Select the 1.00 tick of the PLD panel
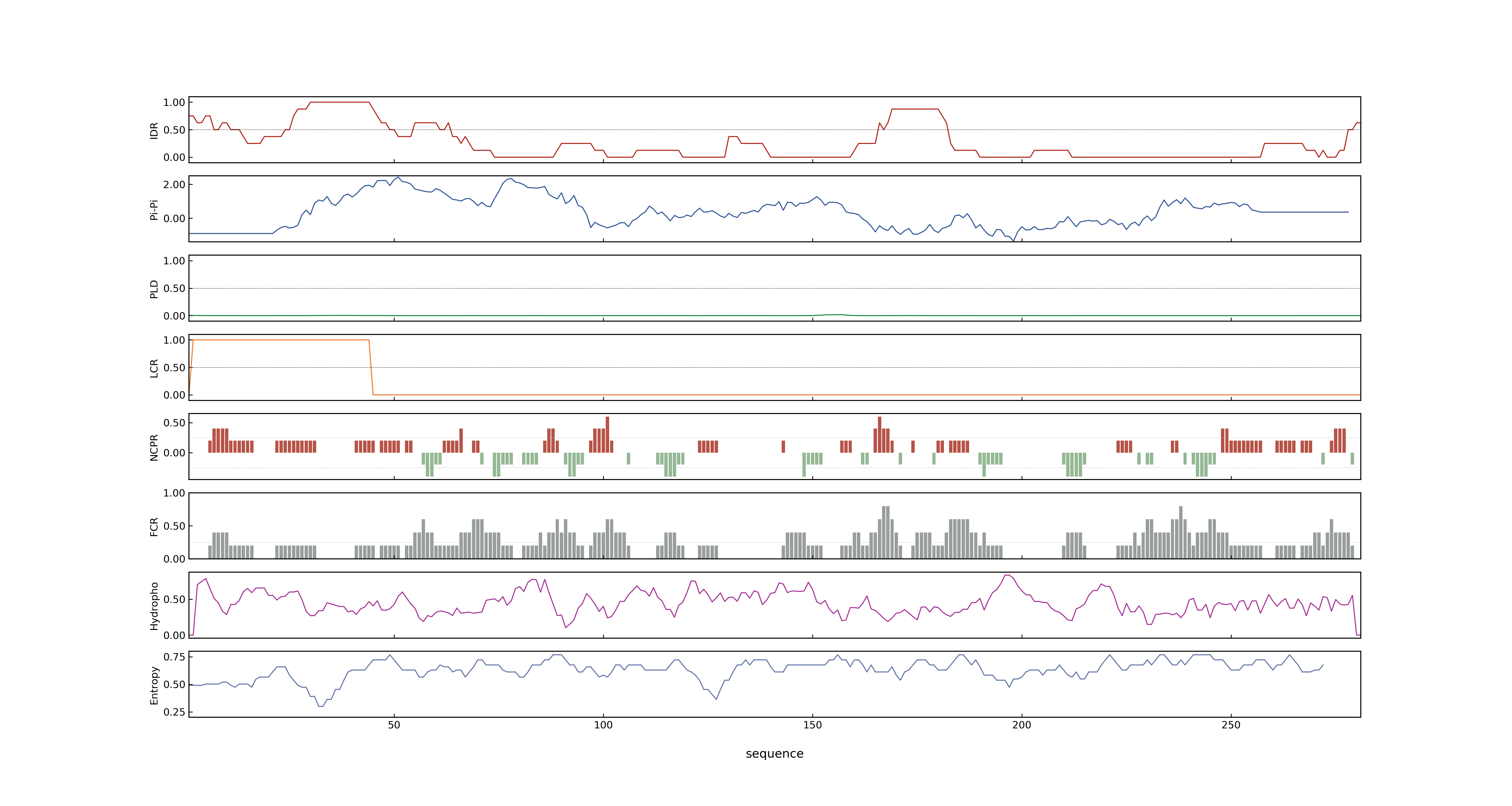Image resolution: width=1512 pixels, height=806 pixels. [174, 261]
